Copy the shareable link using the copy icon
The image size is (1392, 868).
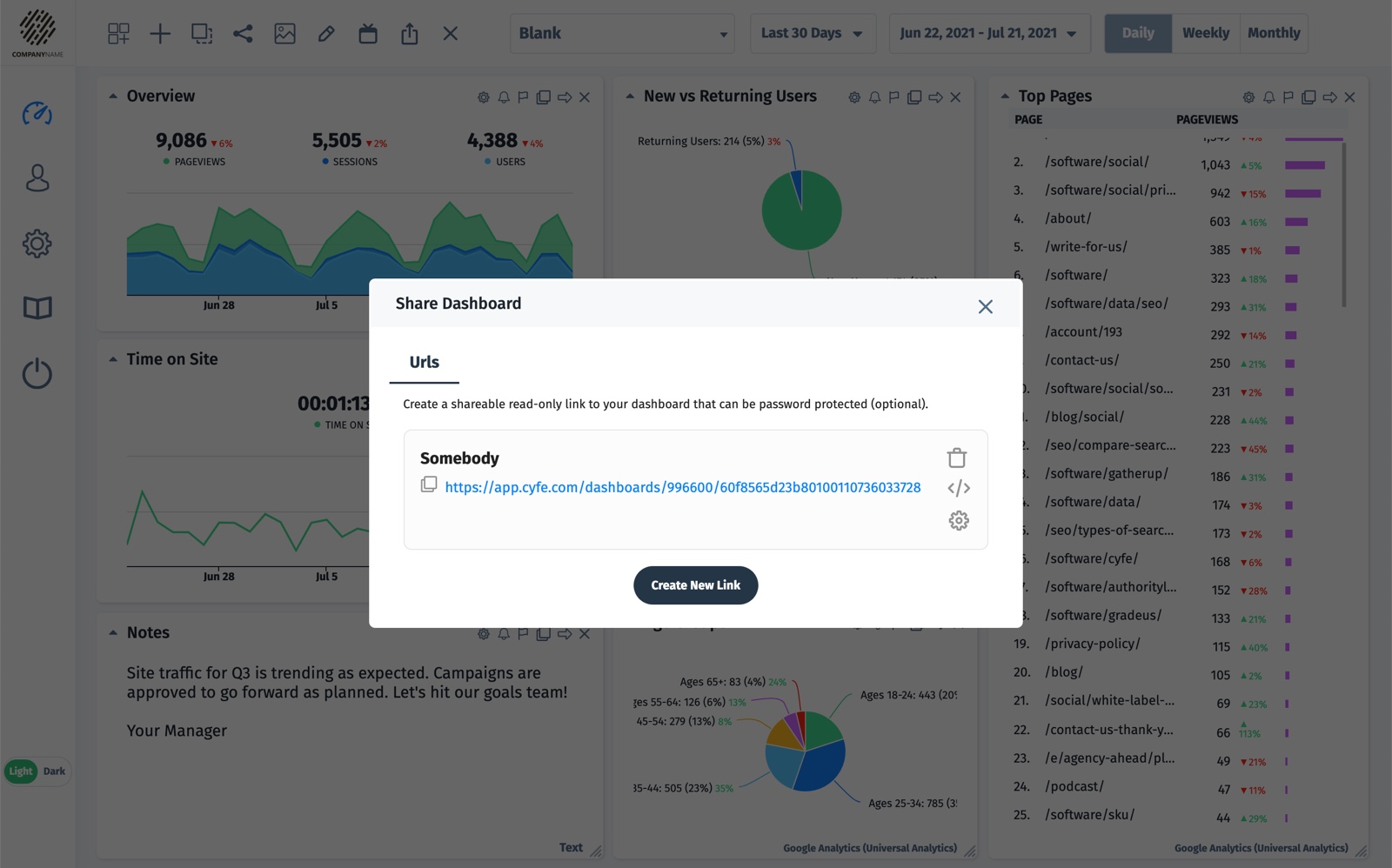point(428,484)
